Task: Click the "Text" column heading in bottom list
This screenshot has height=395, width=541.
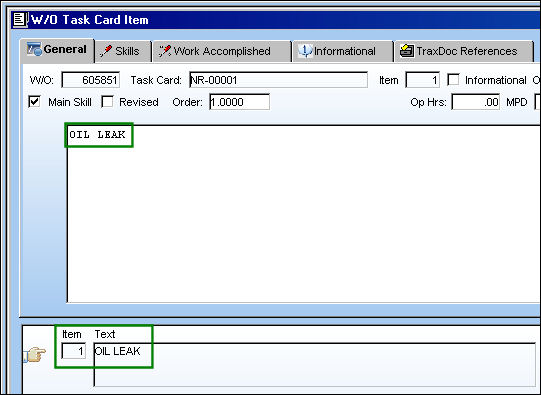Action: click(105, 334)
